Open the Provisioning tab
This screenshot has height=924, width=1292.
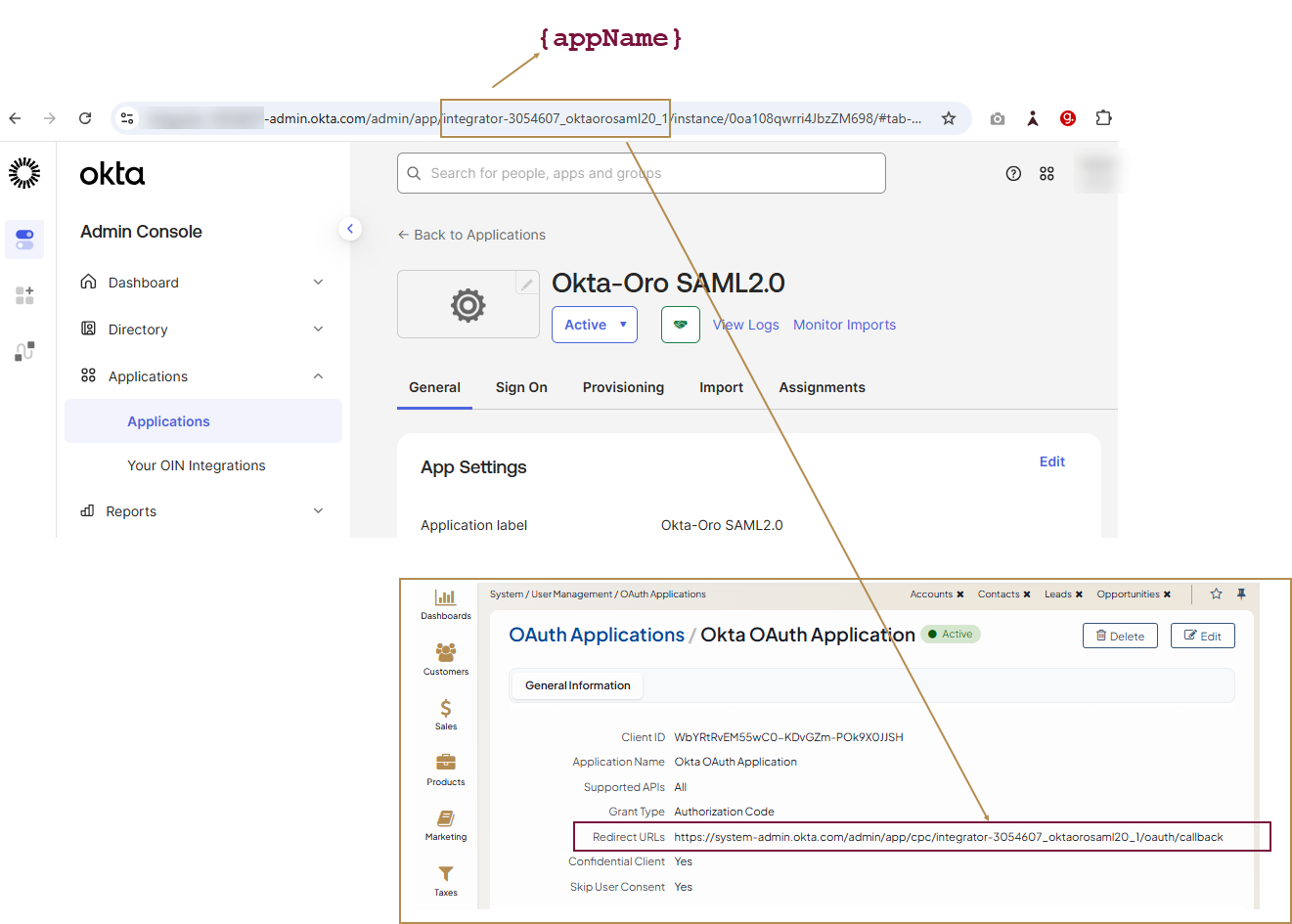pyautogui.click(x=623, y=387)
